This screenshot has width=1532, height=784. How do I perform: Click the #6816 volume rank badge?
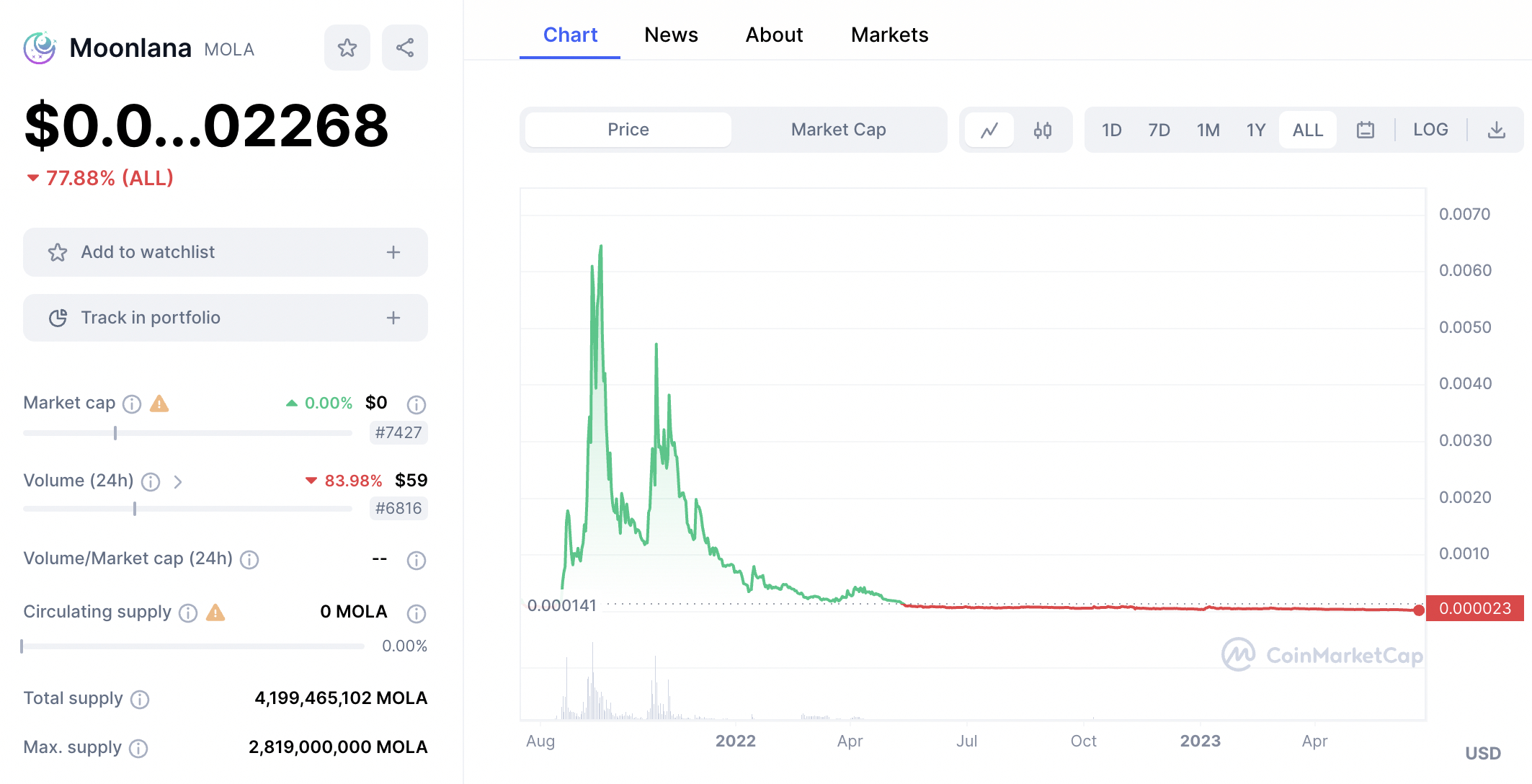[398, 508]
